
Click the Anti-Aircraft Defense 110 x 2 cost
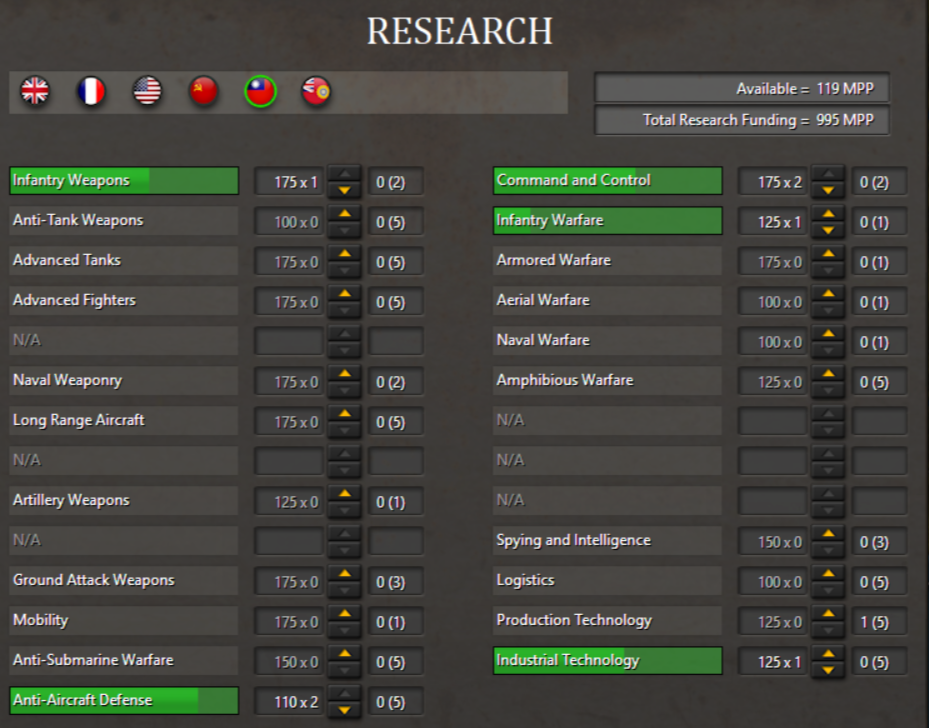[289, 701]
